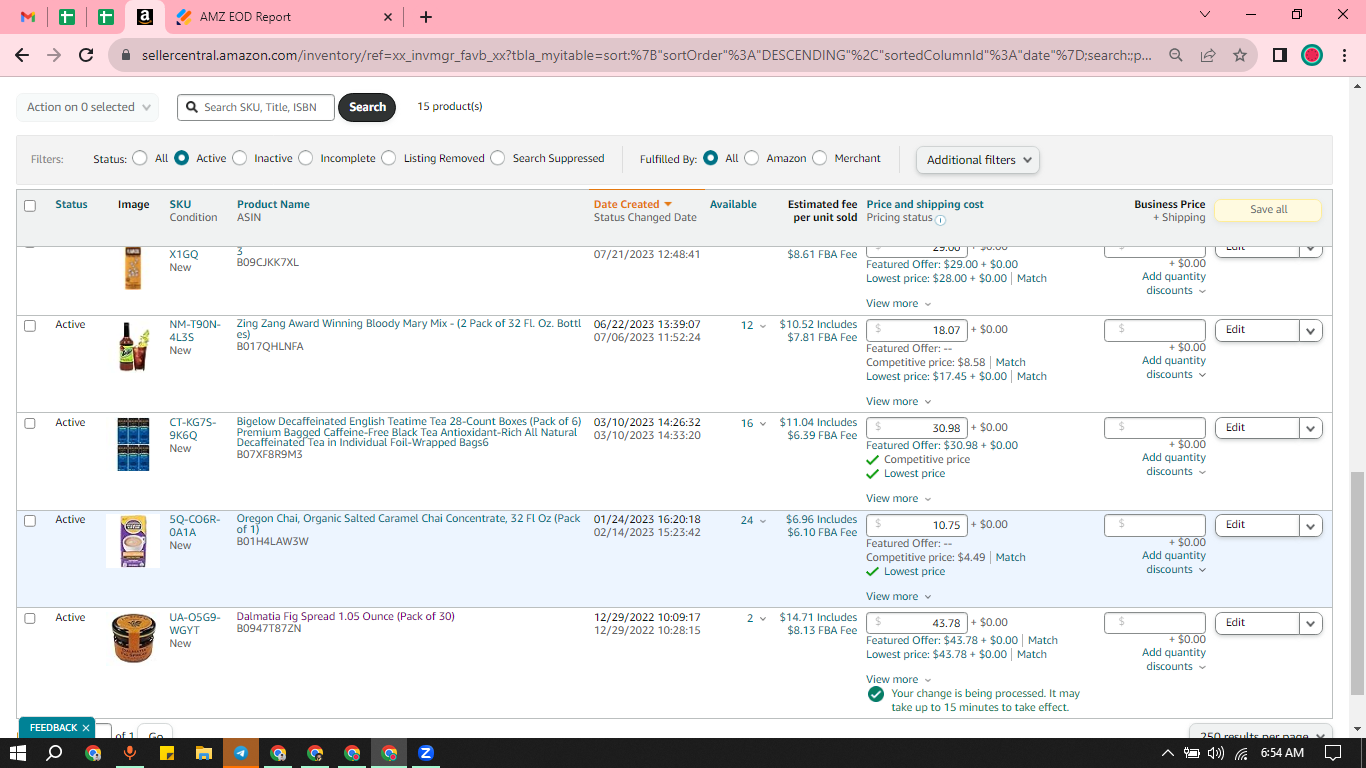Focus the Search SKU, Title, ISBN field
Image resolution: width=1366 pixels, height=768 pixels.
click(256, 107)
